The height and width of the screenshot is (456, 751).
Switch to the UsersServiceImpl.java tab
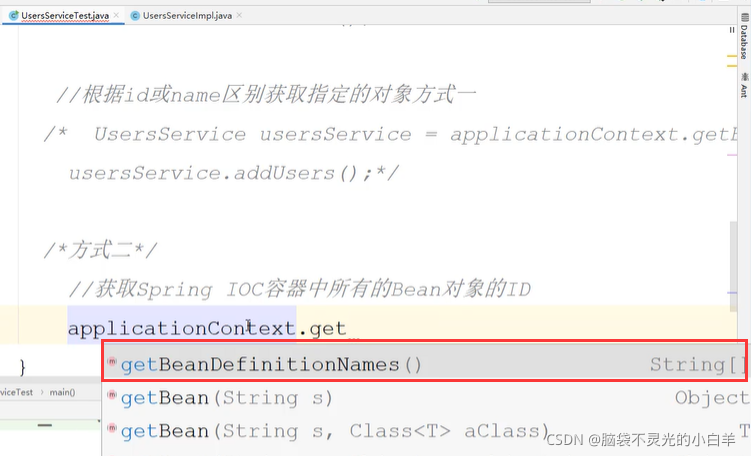tap(187, 15)
